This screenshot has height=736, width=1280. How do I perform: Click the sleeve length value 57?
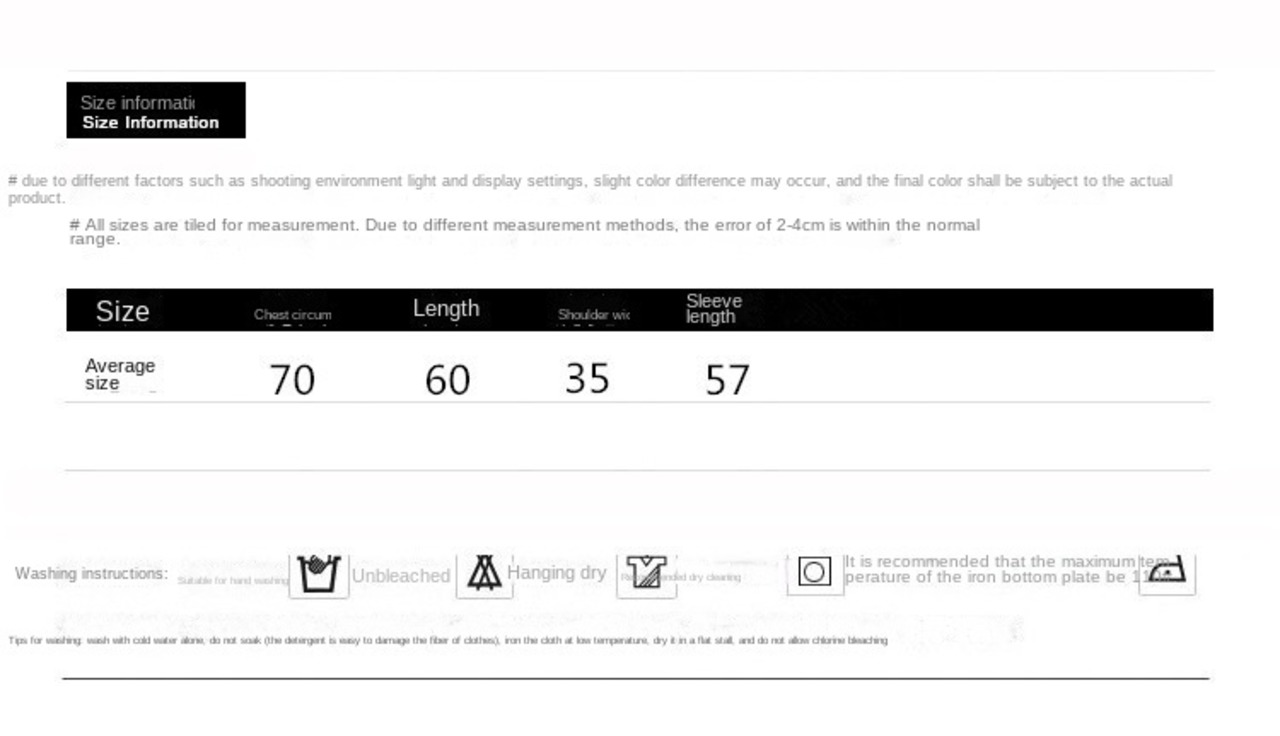click(x=727, y=380)
